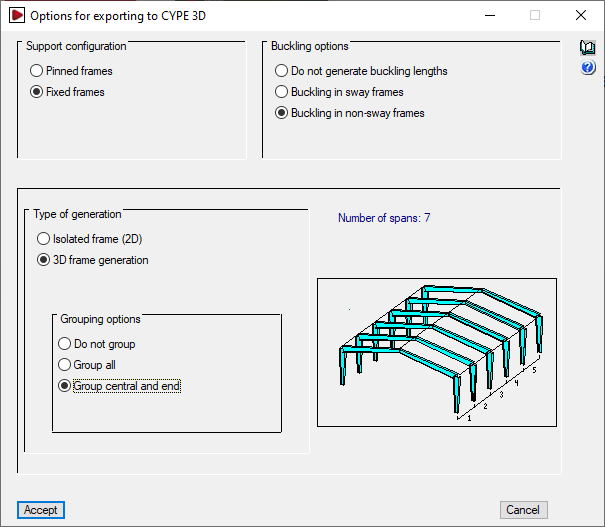Click the Buckling options group label
The image size is (605, 527).
click(x=309, y=46)
